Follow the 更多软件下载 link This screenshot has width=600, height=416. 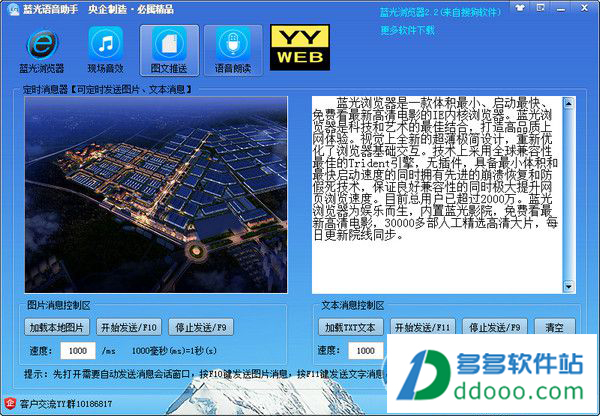tap(408, 30)
